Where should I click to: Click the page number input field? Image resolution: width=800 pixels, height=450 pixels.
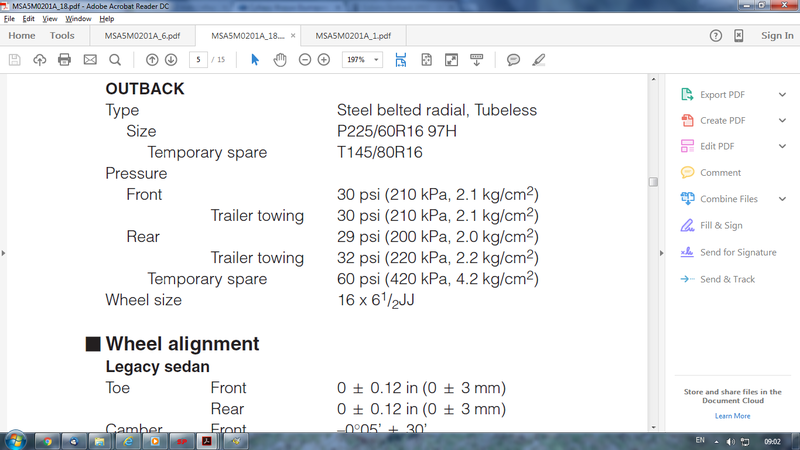pyautogui.click(x=198, y=60)
